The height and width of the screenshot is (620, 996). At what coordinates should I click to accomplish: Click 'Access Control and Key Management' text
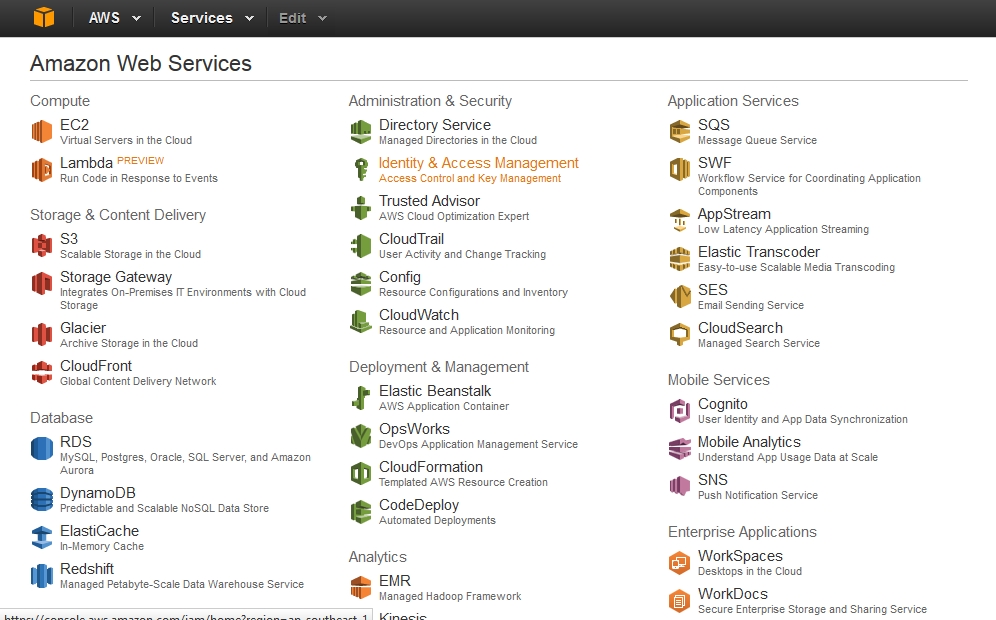pos(470,179)
